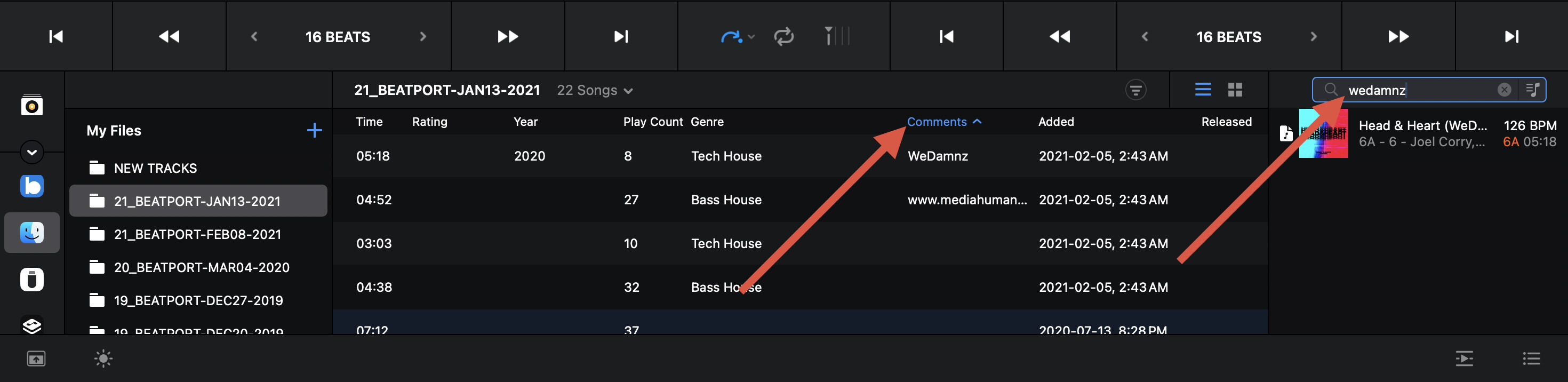Select the 21_BEATPORT-FEB08-2021 folder

(197, 235)
